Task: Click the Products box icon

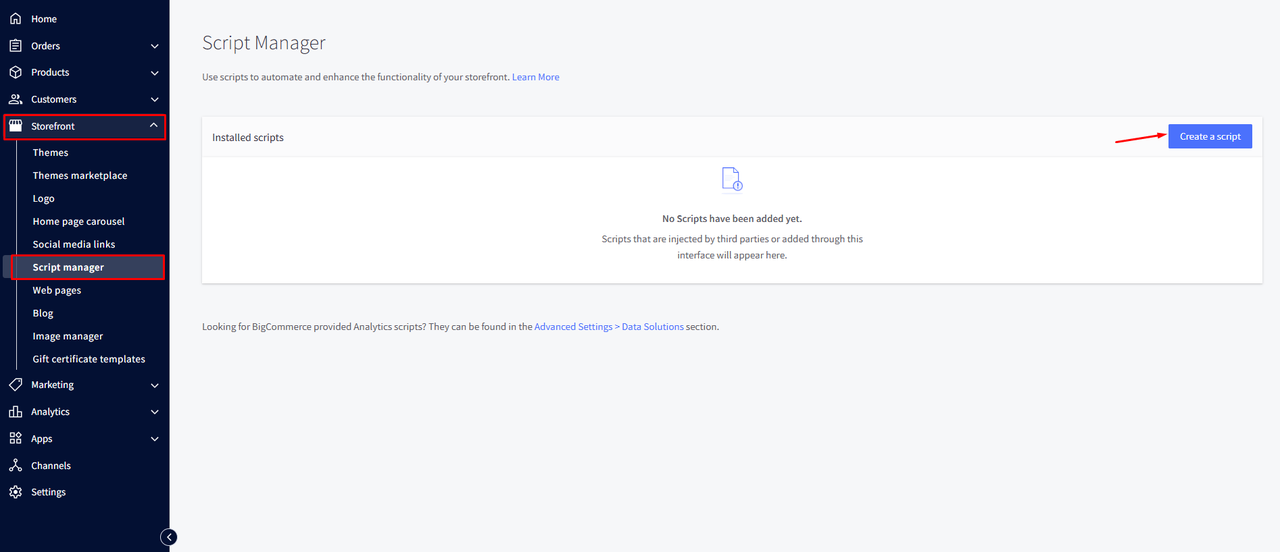Action: click(x=15, y=73)
